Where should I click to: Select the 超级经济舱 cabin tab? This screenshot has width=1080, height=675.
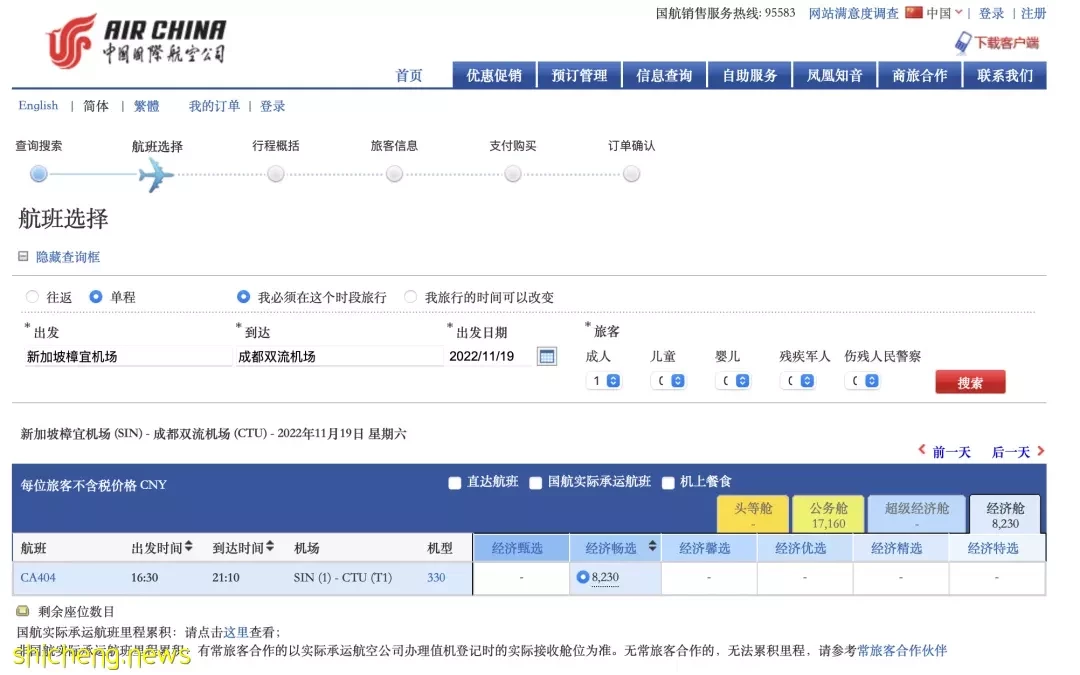(916, 515)
